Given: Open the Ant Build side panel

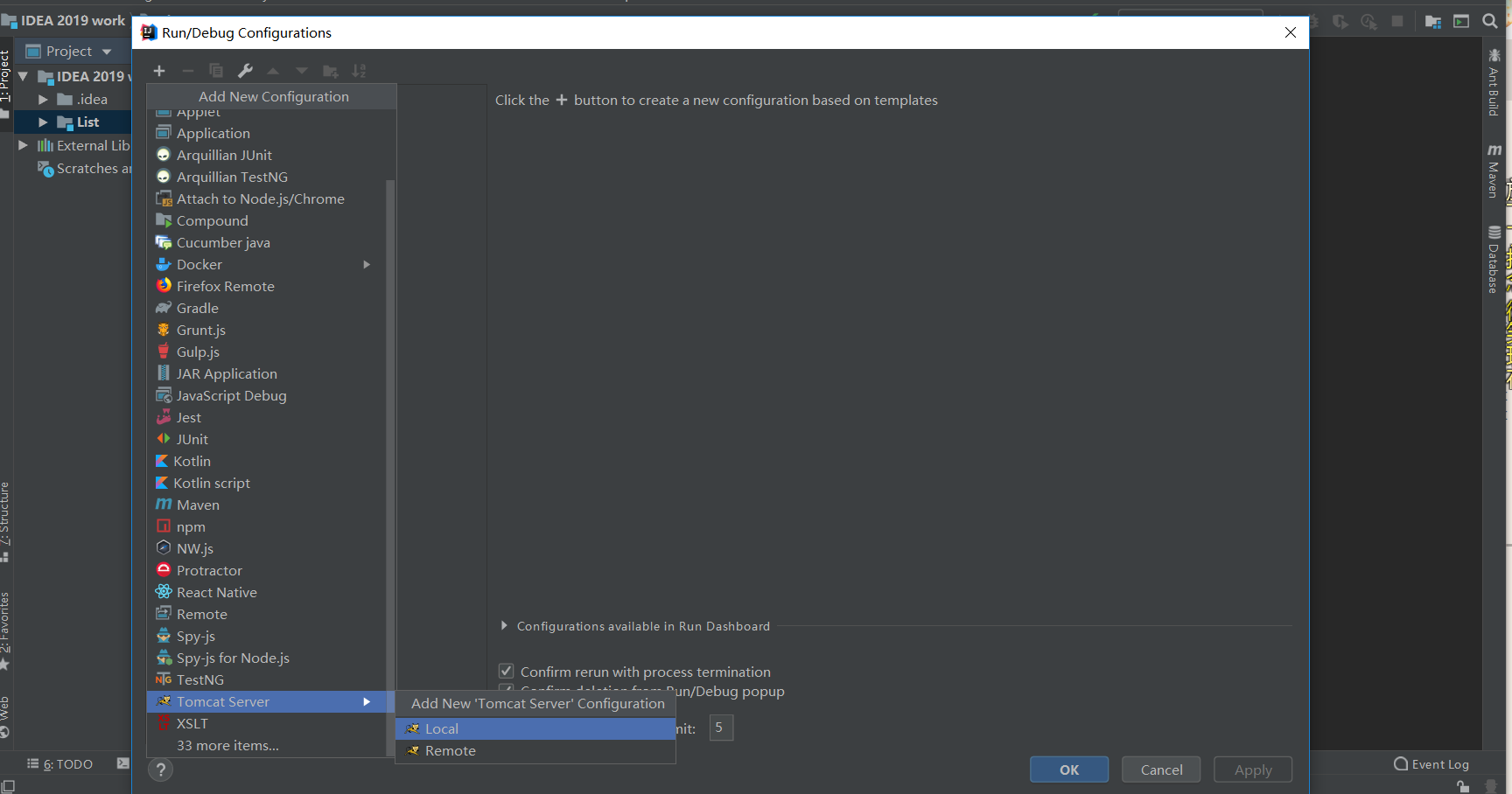Looking at the screenshot, I should coord(1494,83).
